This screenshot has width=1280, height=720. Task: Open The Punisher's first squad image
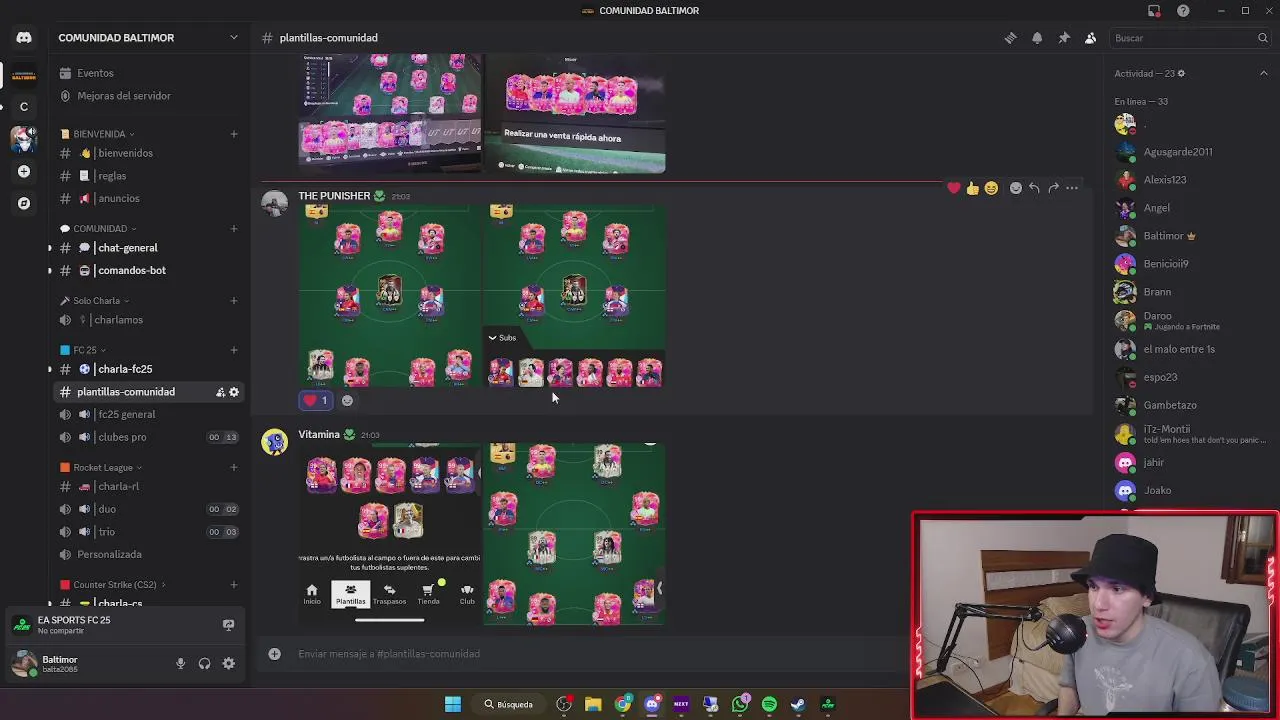tap(390, 296)
